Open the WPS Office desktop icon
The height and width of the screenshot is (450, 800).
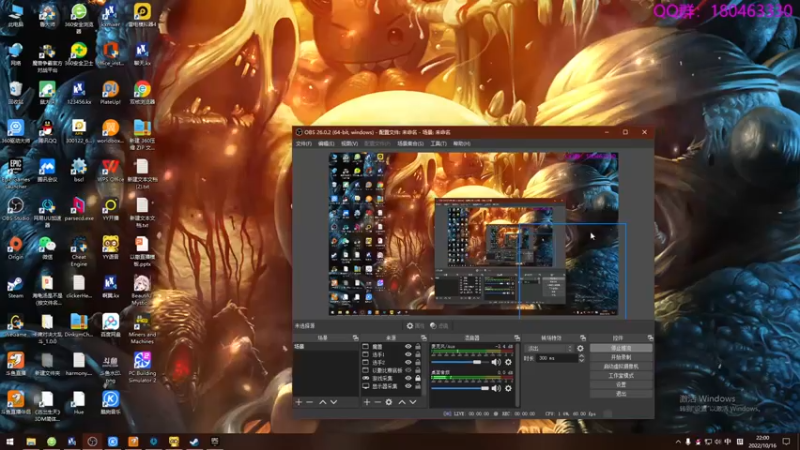pyautogui.click(x=110, y=171)
